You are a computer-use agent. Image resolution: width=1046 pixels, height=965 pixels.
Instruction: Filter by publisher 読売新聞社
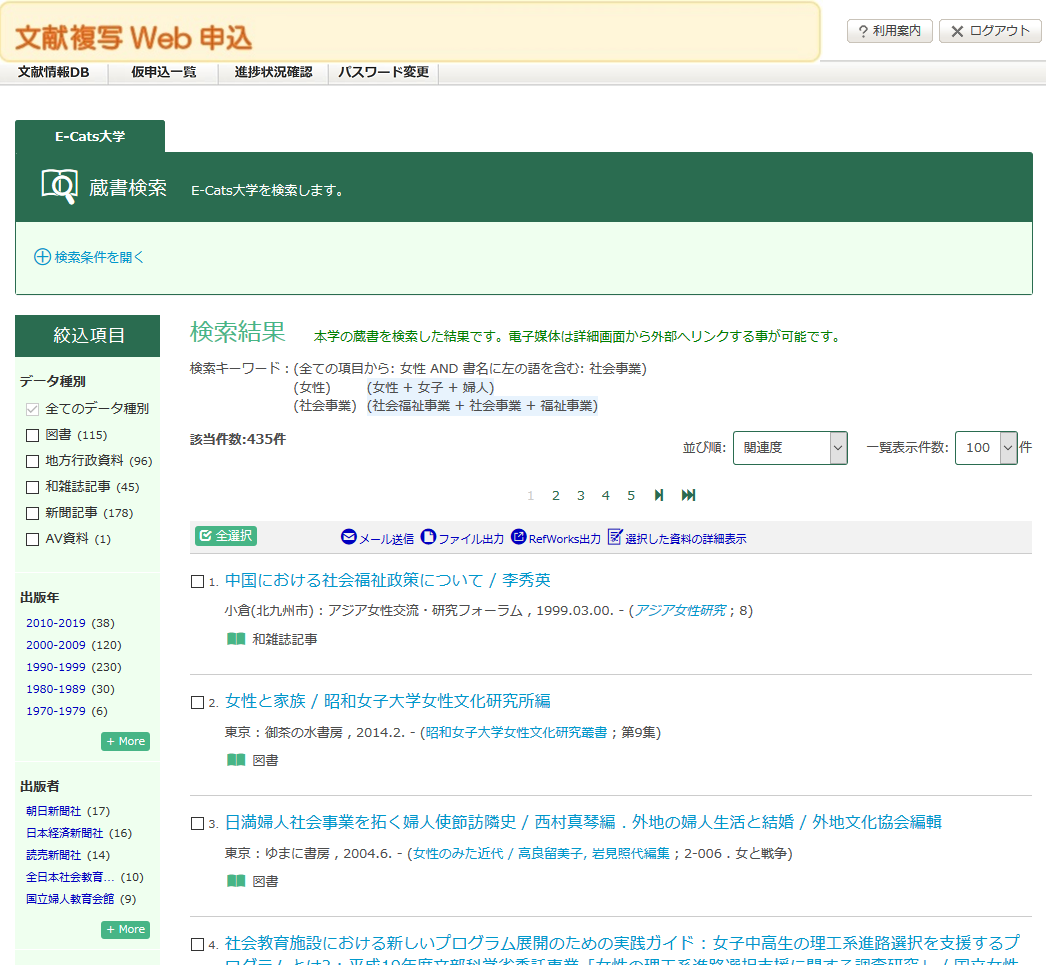[x=53, y=855]
